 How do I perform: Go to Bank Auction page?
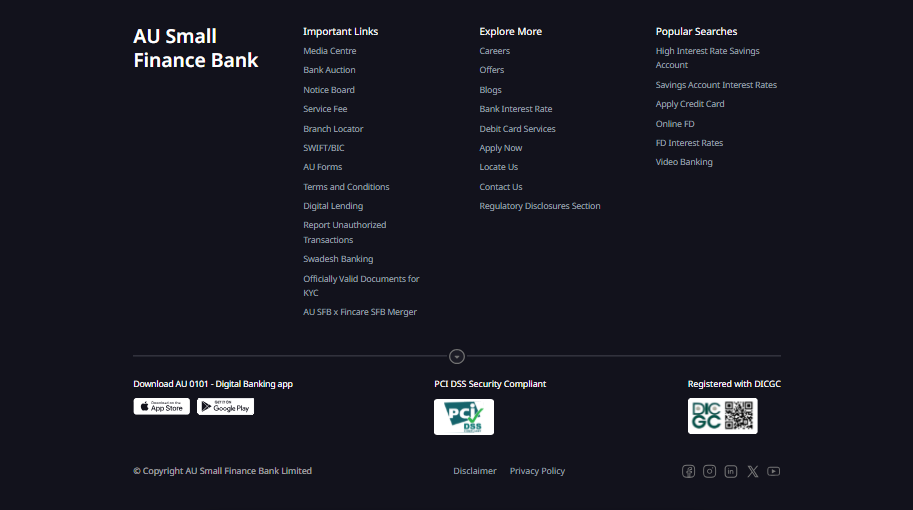(329, 70)
